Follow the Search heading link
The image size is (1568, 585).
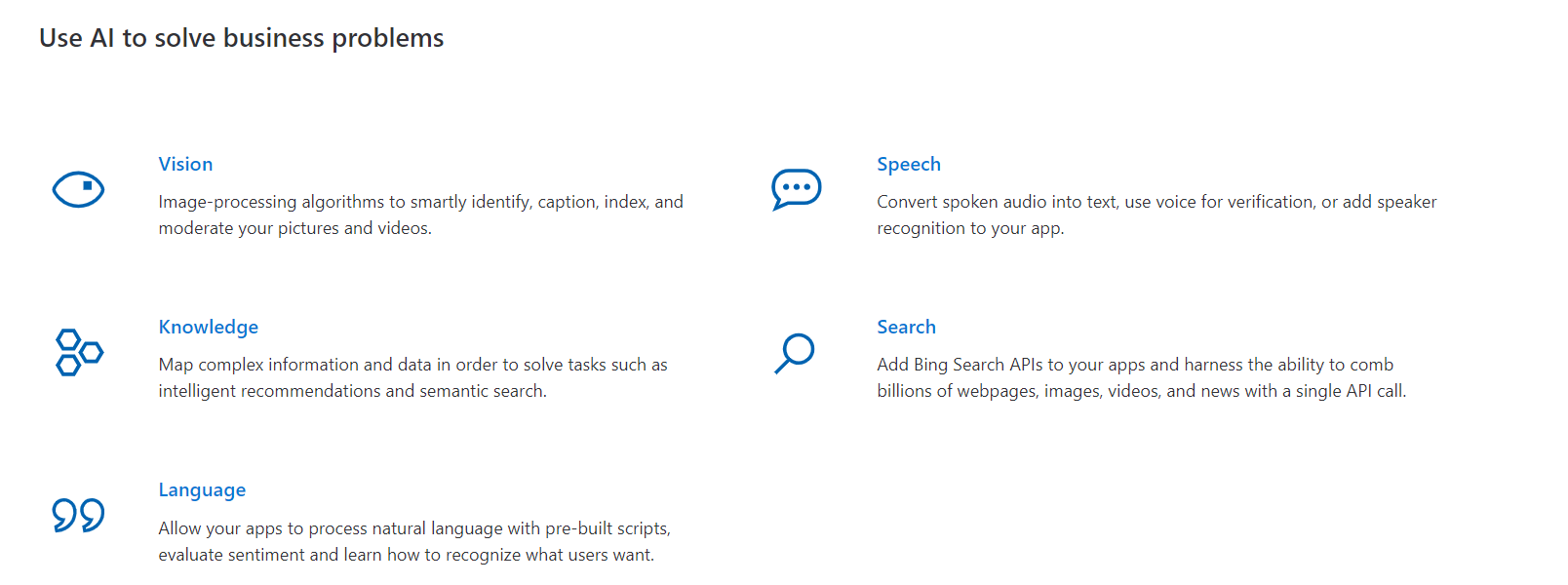click(x=906, y=327)
